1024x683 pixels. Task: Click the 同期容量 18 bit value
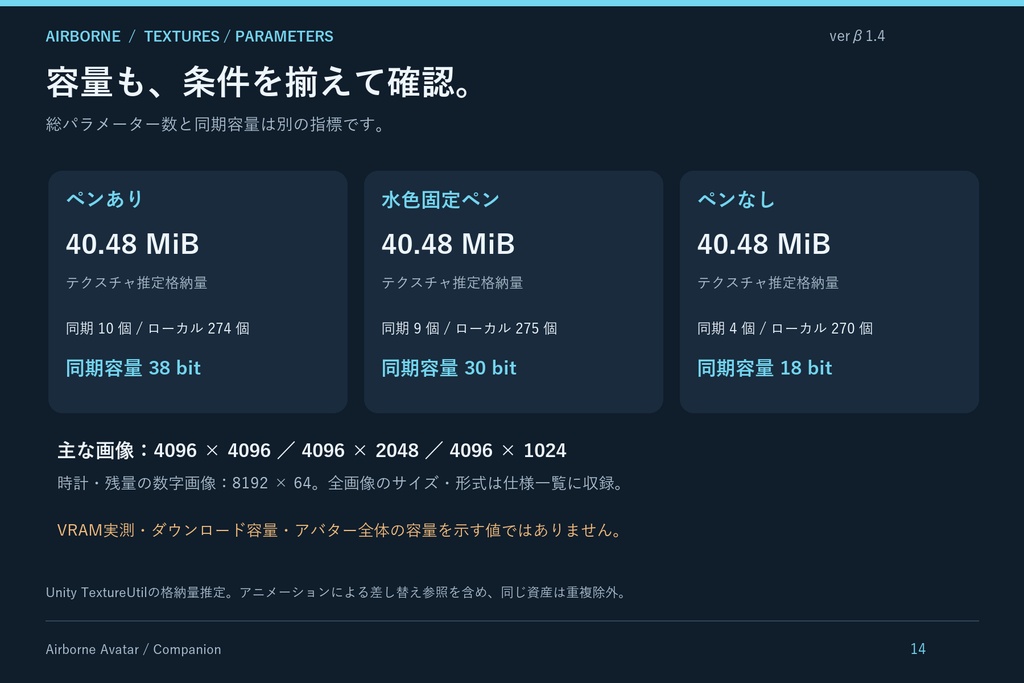tap(765, 368)
